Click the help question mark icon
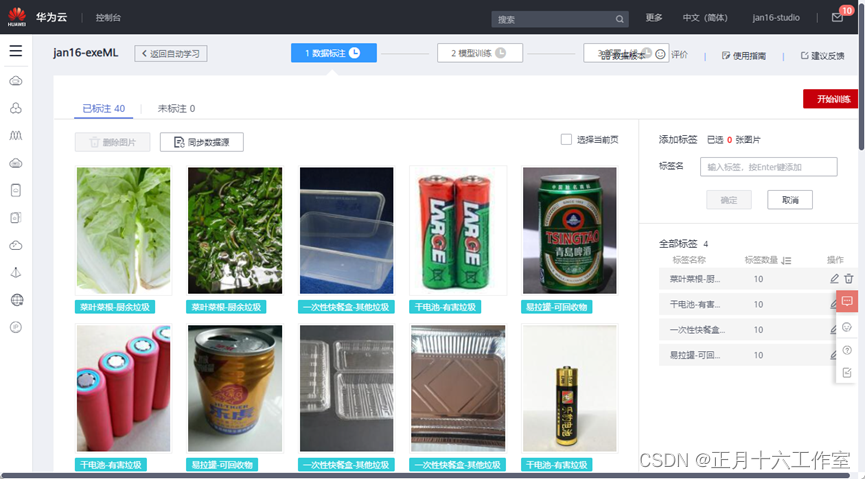Screen dimensions: 865x479 847,350
